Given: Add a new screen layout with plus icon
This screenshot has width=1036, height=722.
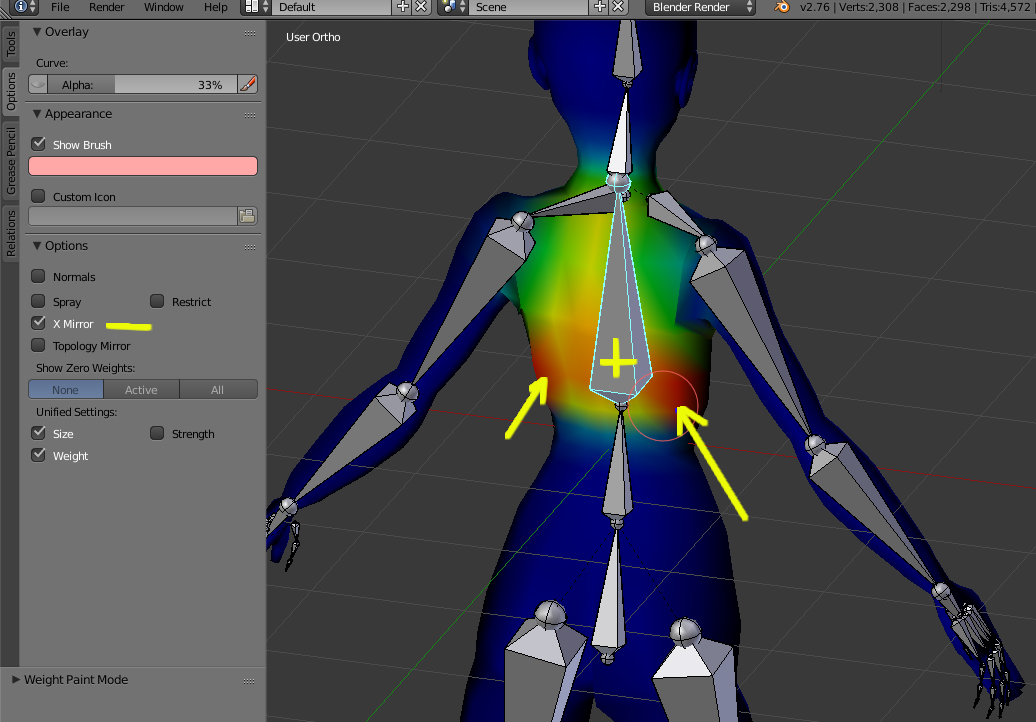Looking at the screenshot, I should tap(403, 7).
